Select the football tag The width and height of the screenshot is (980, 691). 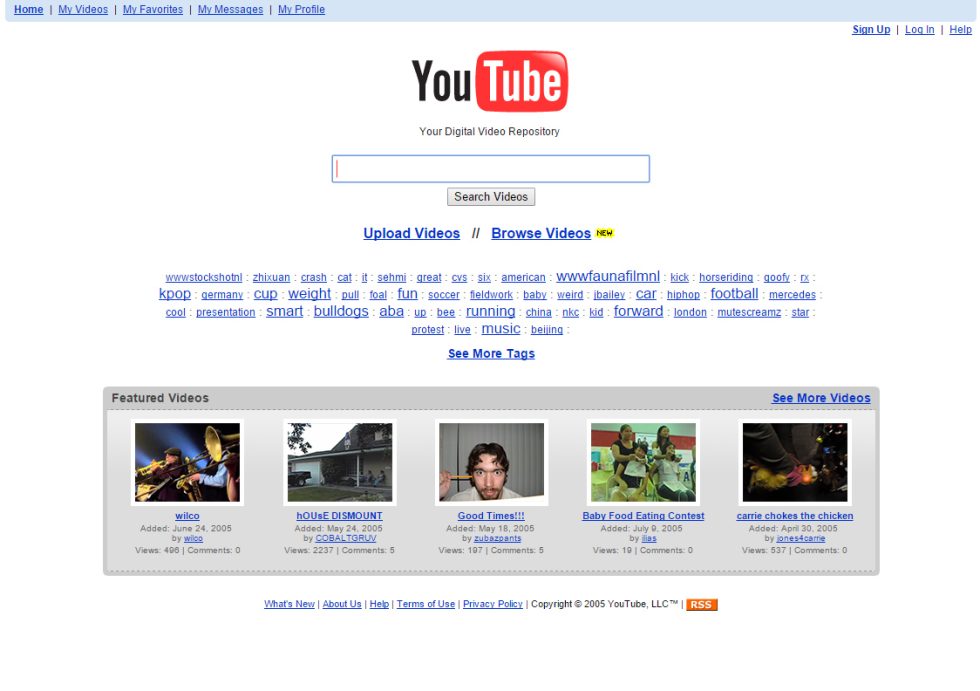pos(734,294)
